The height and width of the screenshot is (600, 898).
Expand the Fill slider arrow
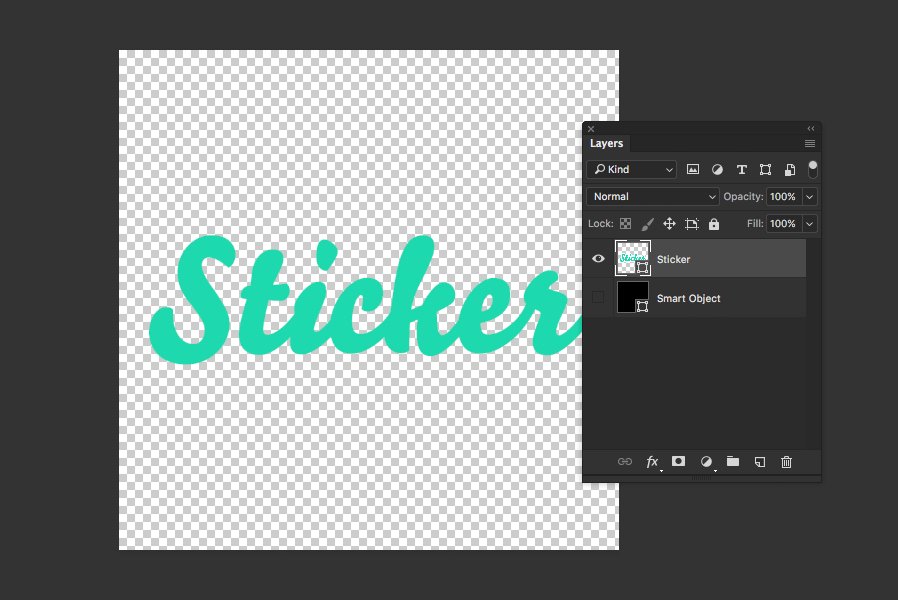pyautogui.click(x=810, y=223)
